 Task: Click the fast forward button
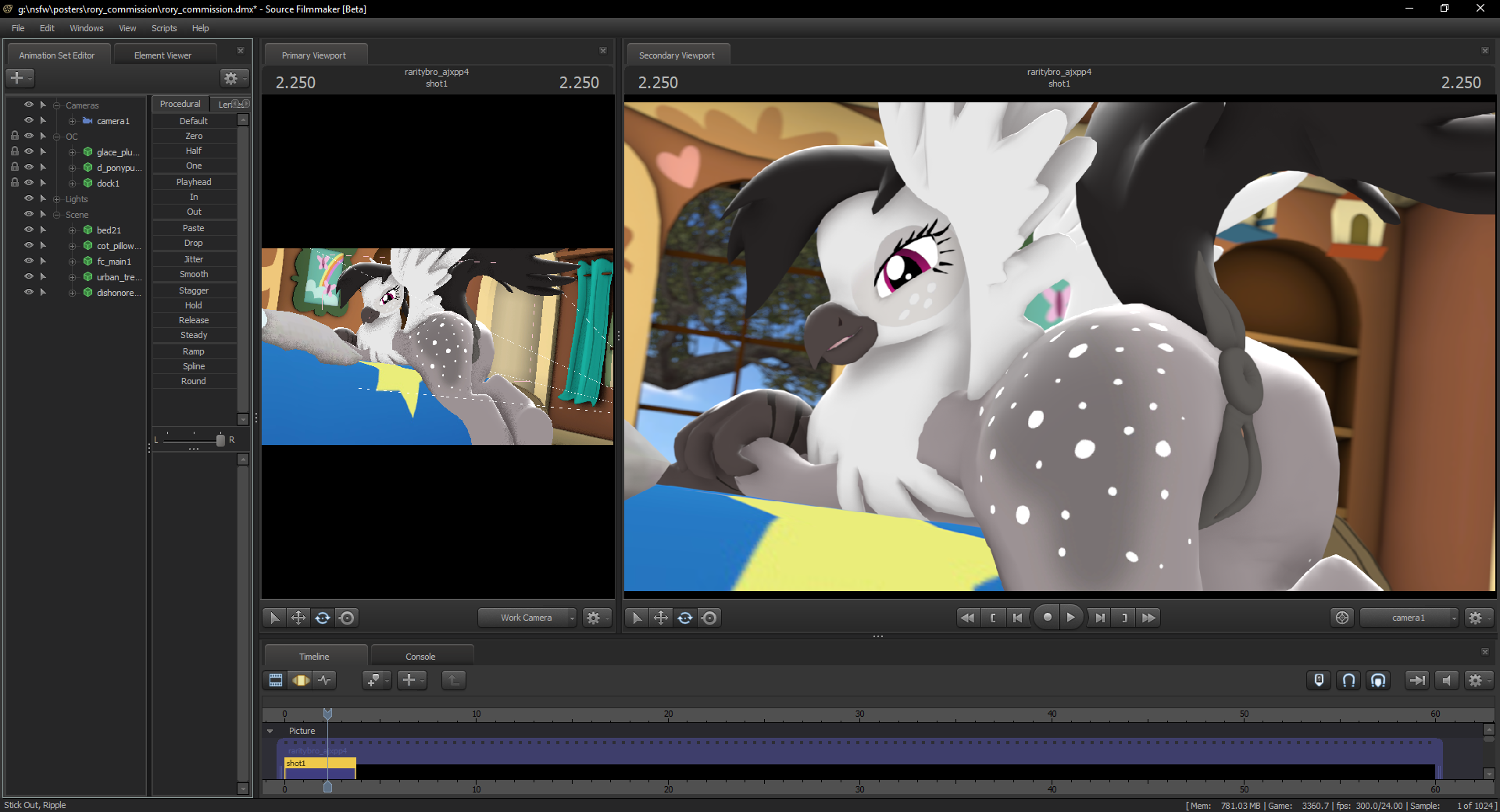pyautogui.click(x=1148, y=618)
